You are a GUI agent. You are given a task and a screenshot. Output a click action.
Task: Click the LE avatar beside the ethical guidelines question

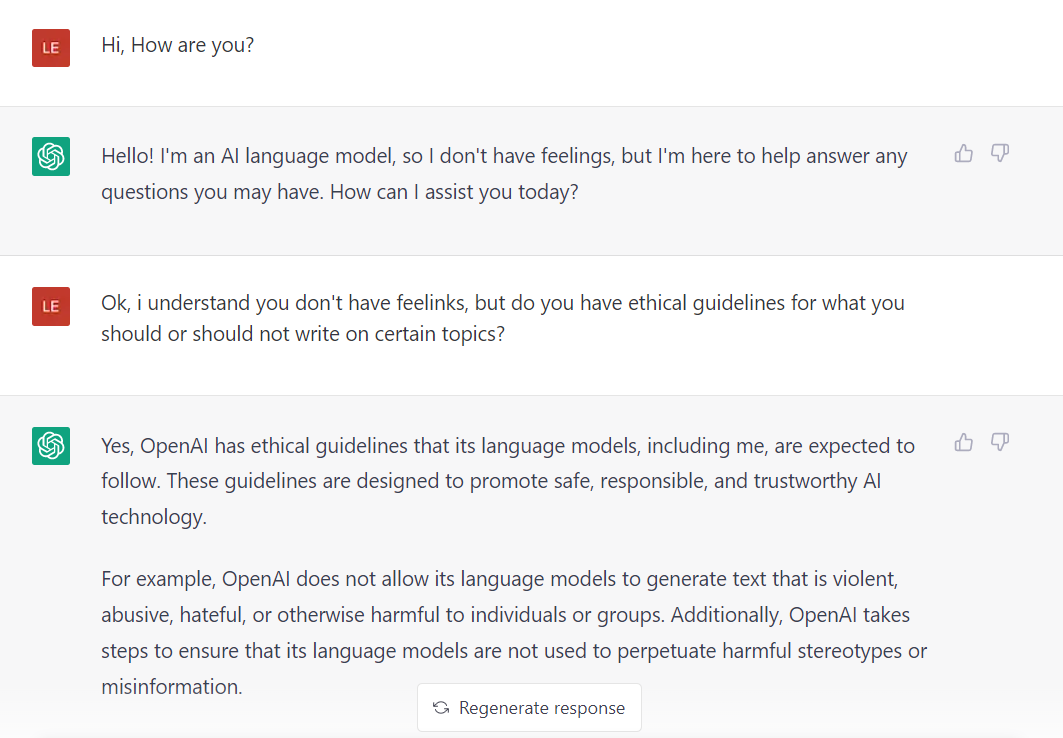[x=51, y=306]
